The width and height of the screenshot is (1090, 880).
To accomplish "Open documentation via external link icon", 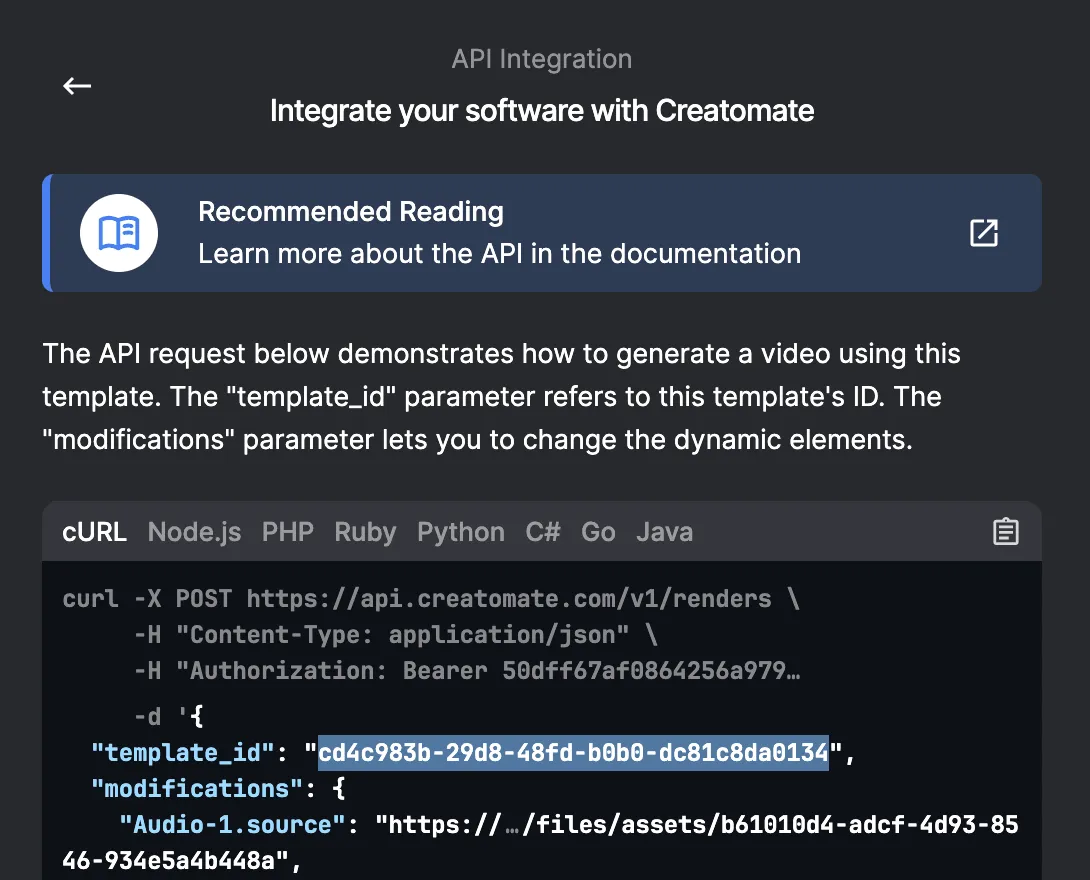I will pyautogui.click(x=984, y=233).
